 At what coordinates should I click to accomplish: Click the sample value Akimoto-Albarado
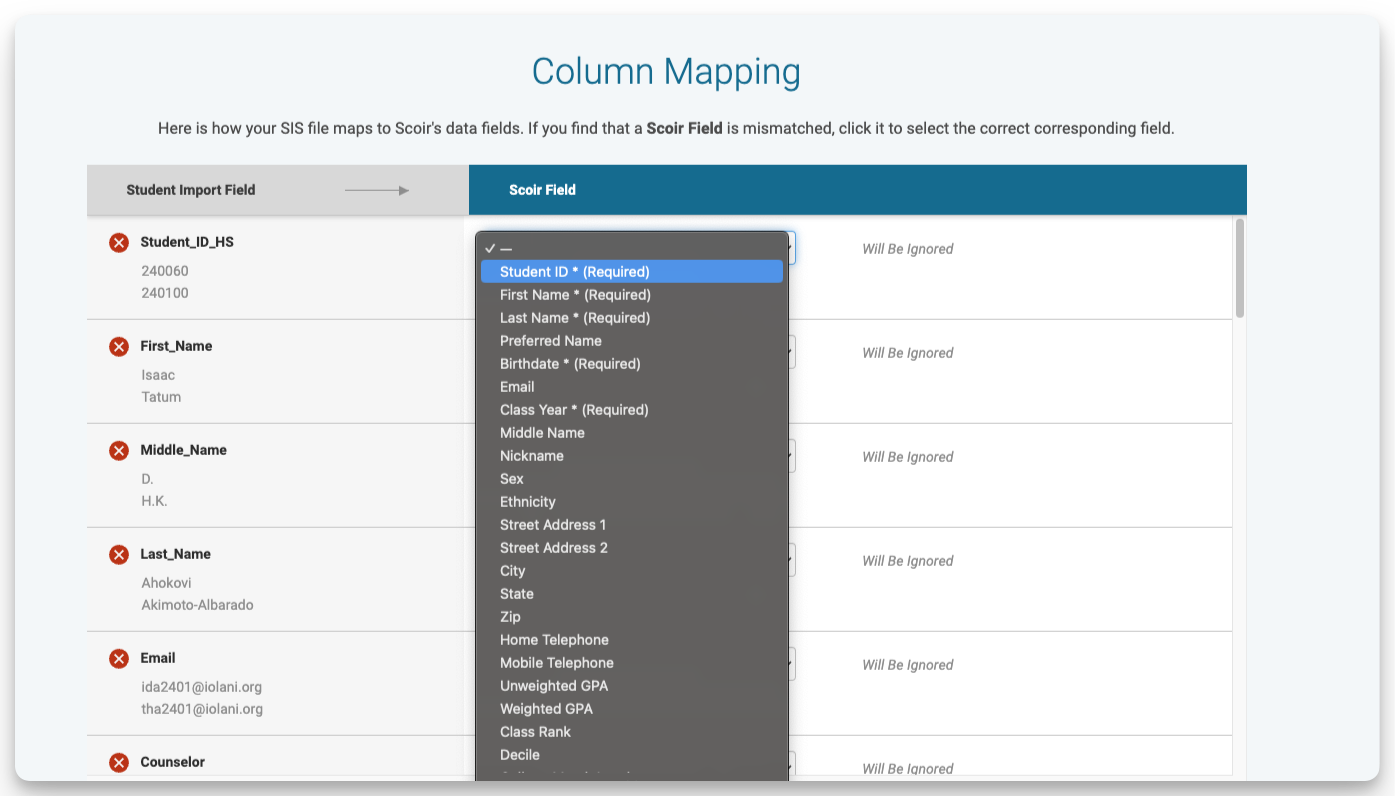pyautogui.click(x=197, y=605)
